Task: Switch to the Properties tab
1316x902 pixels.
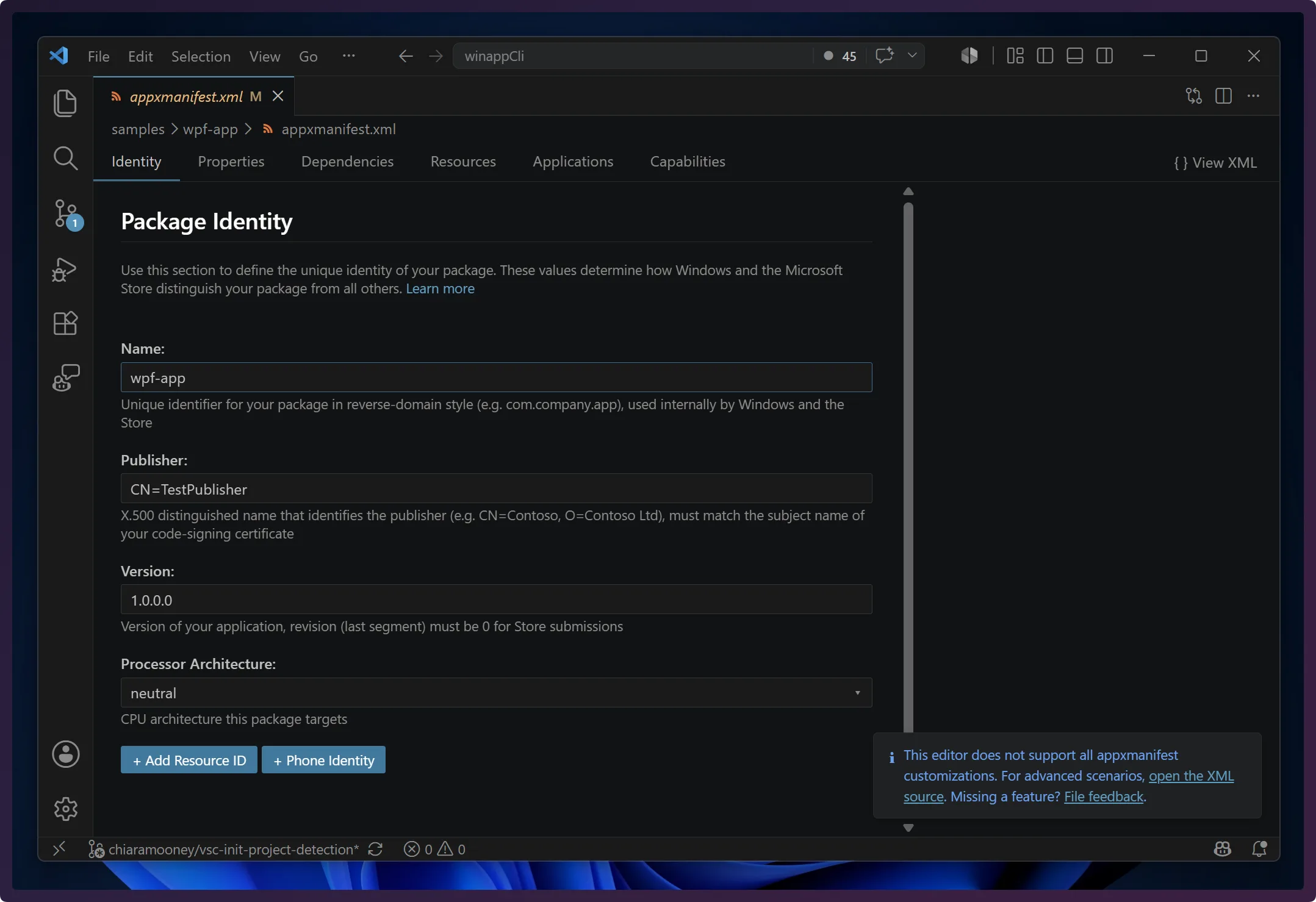Action: (x=231, y=162)
